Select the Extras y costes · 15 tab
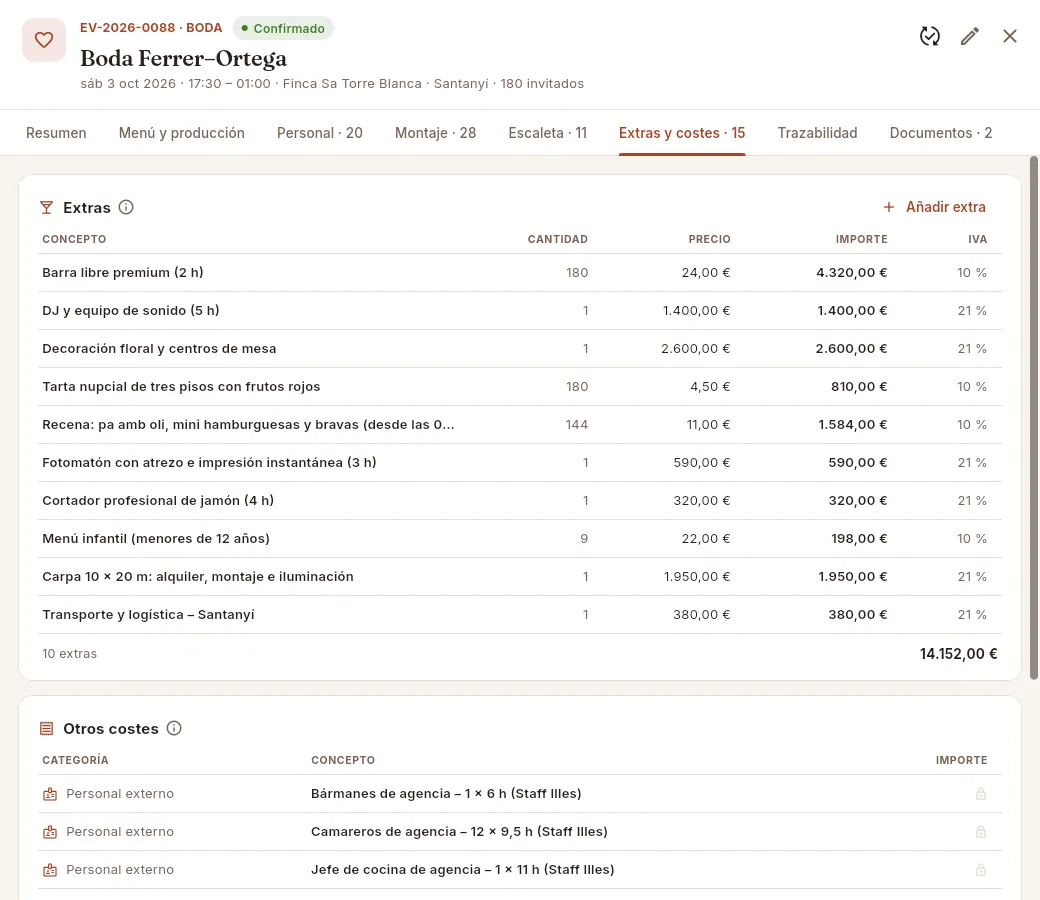The width and height of the screenshot is (1040, 900). [682, 133]
